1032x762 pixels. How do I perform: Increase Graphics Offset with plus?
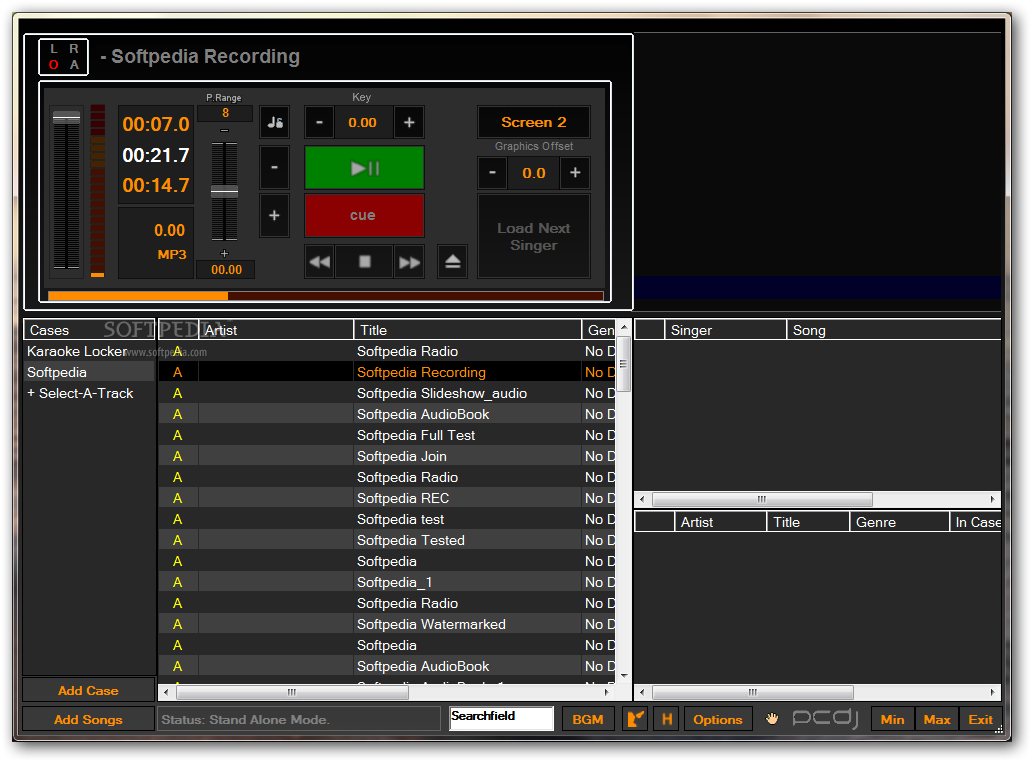[x=575, y=173]
